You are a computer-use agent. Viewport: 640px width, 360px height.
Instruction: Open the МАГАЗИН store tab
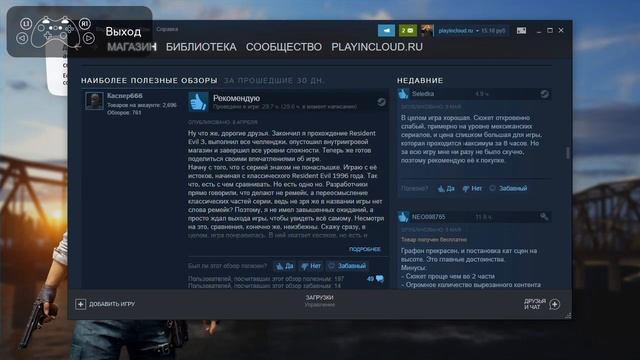point(131,47)
